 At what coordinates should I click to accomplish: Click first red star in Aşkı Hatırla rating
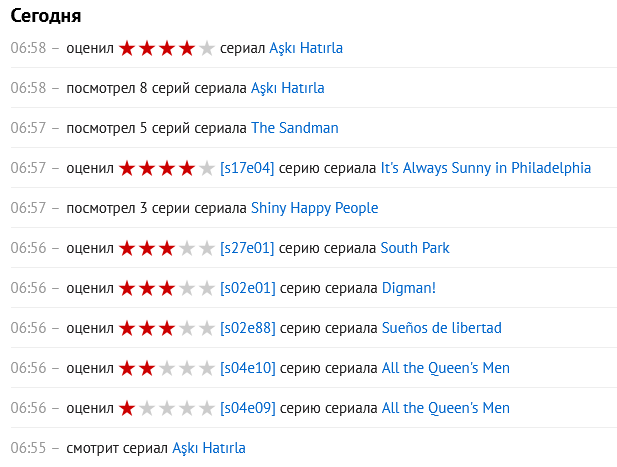[x=127, y=48]
